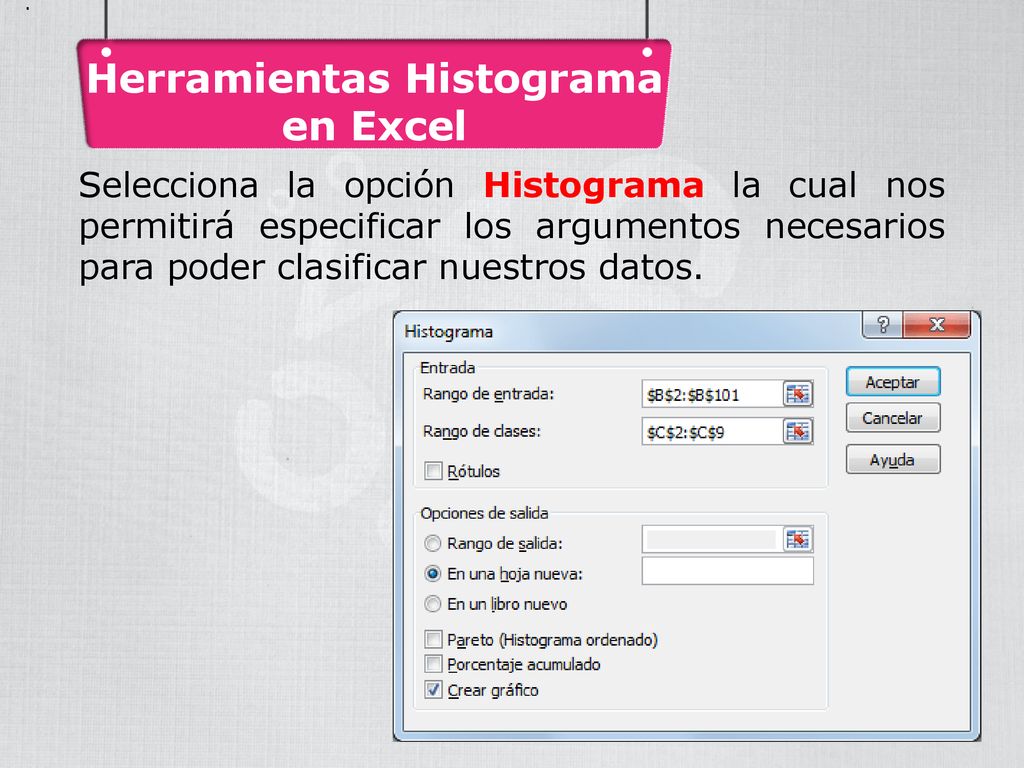This screenshot has height=768, width=1024.
Task: Enable Porcentaje acumulado checkbox
Action: [433, 664]
